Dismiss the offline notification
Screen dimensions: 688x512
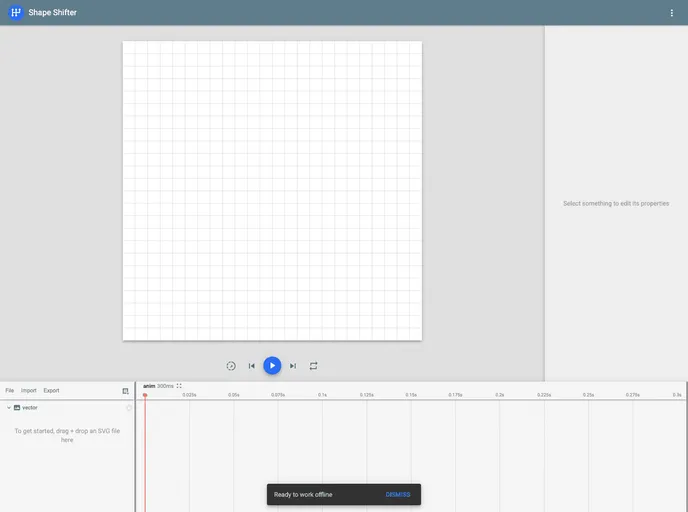[398, 494]
